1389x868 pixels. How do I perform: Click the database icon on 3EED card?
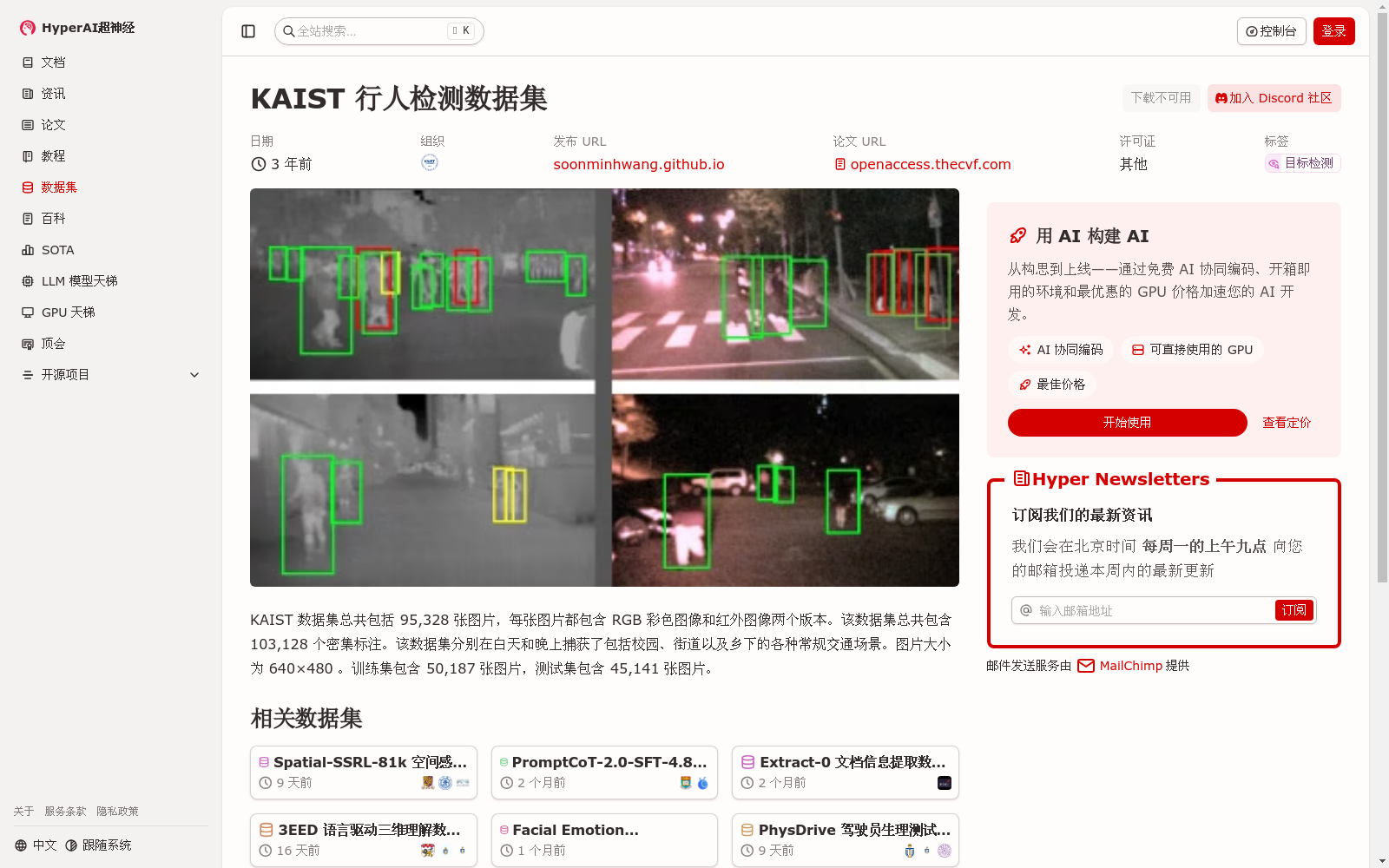(x=267, y=830)
